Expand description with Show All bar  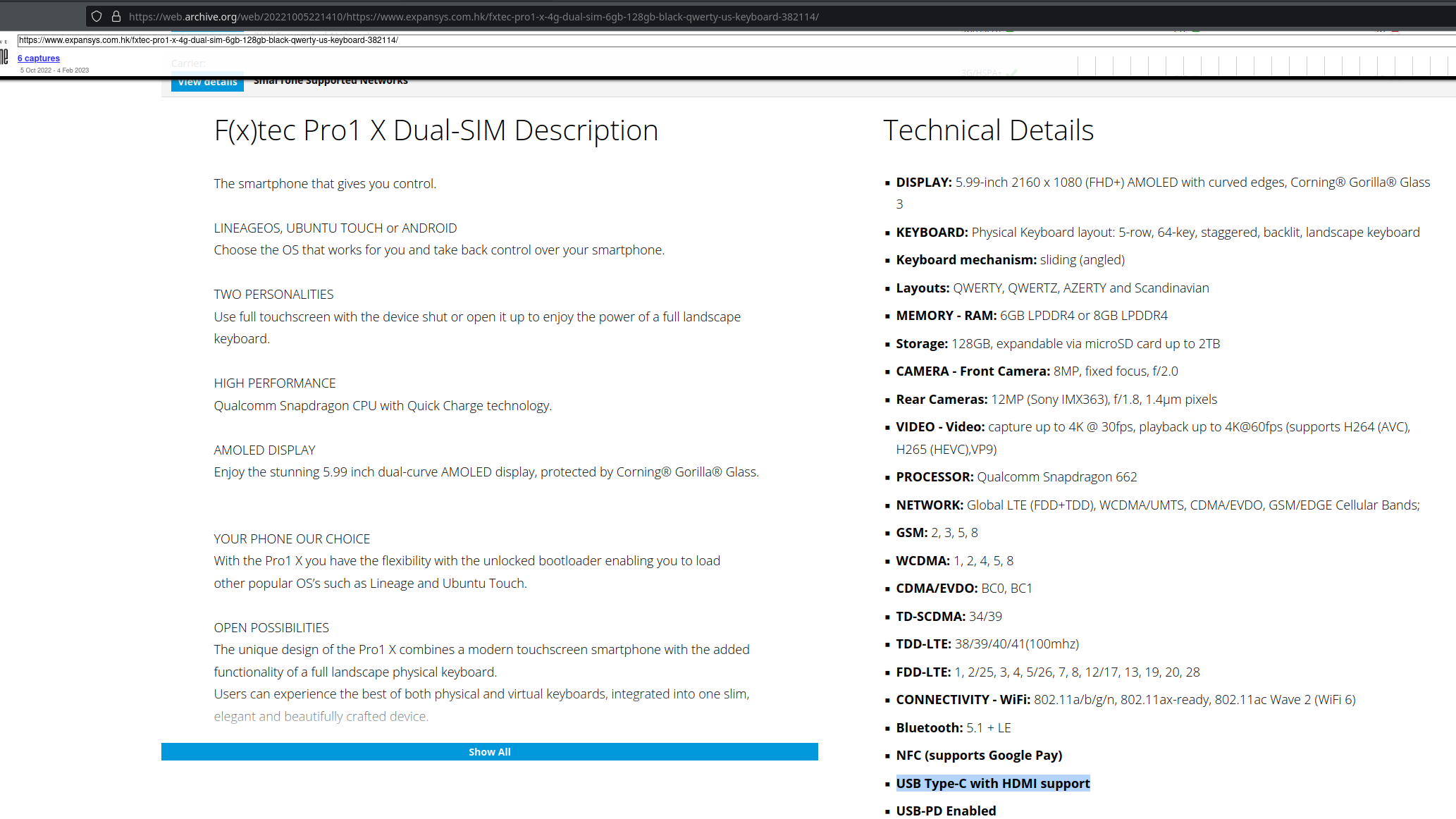coord(489,752)
